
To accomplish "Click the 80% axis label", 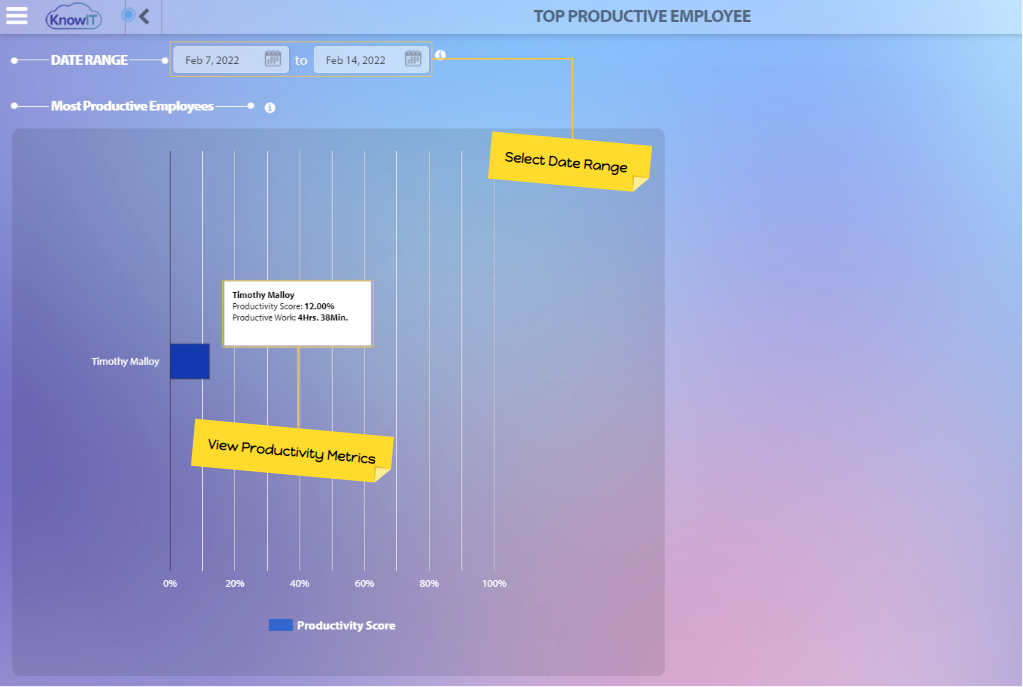I will [x=429, y=583].
